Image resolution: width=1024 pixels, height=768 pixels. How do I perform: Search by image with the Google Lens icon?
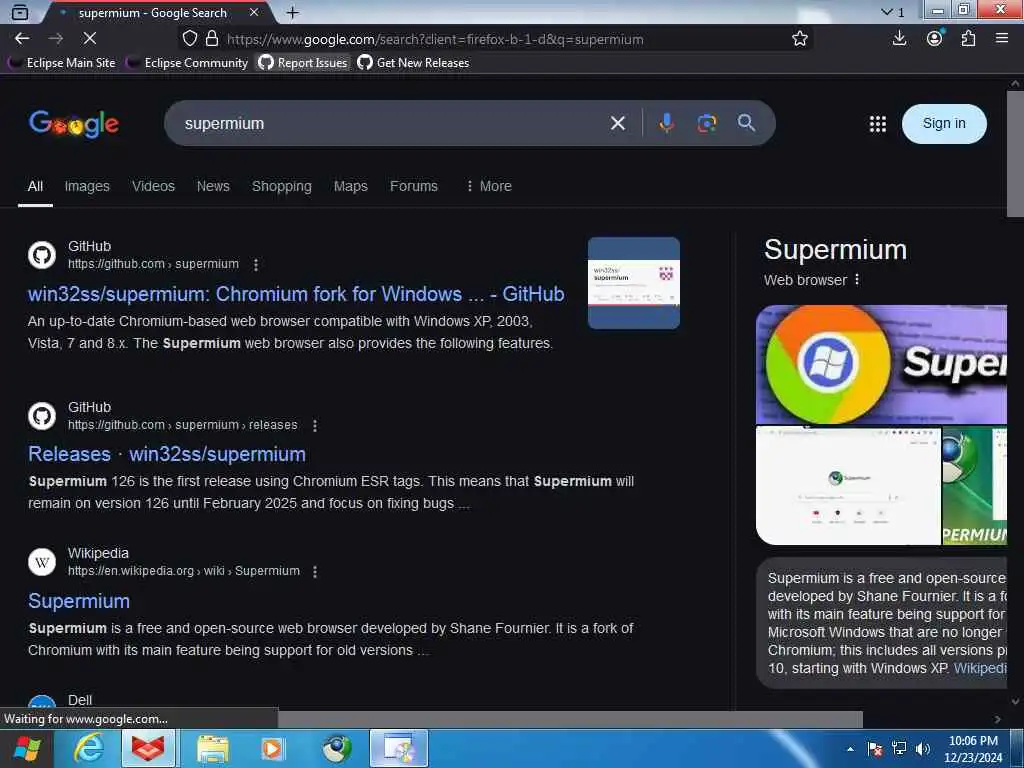[x=707, y=123]
